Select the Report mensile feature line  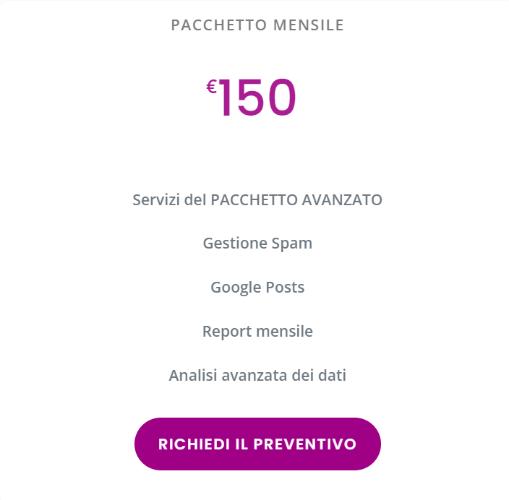(x=257, y=331)
